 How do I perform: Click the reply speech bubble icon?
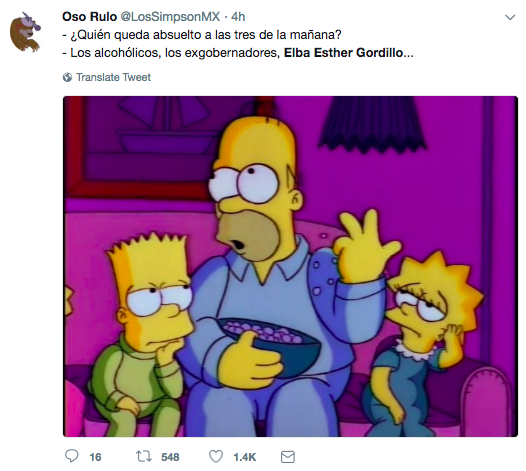pyautogui.click(x=71, y=456)
